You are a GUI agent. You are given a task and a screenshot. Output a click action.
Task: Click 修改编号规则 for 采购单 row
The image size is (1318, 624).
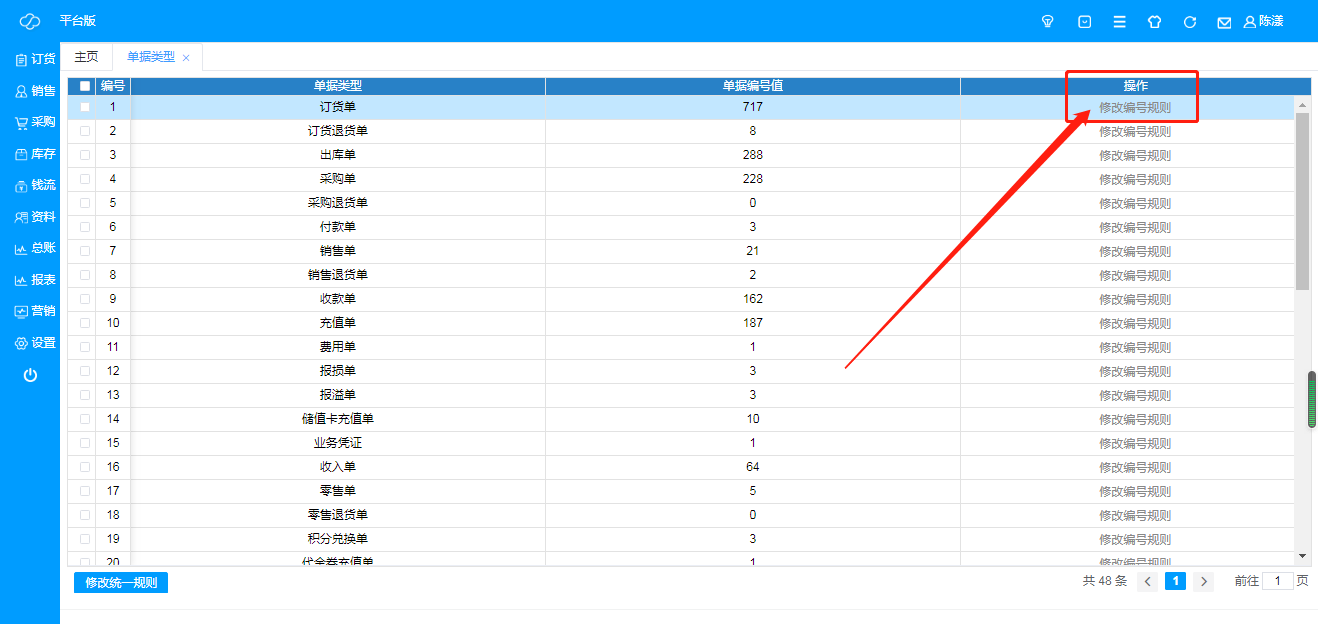click(1135, 179)
